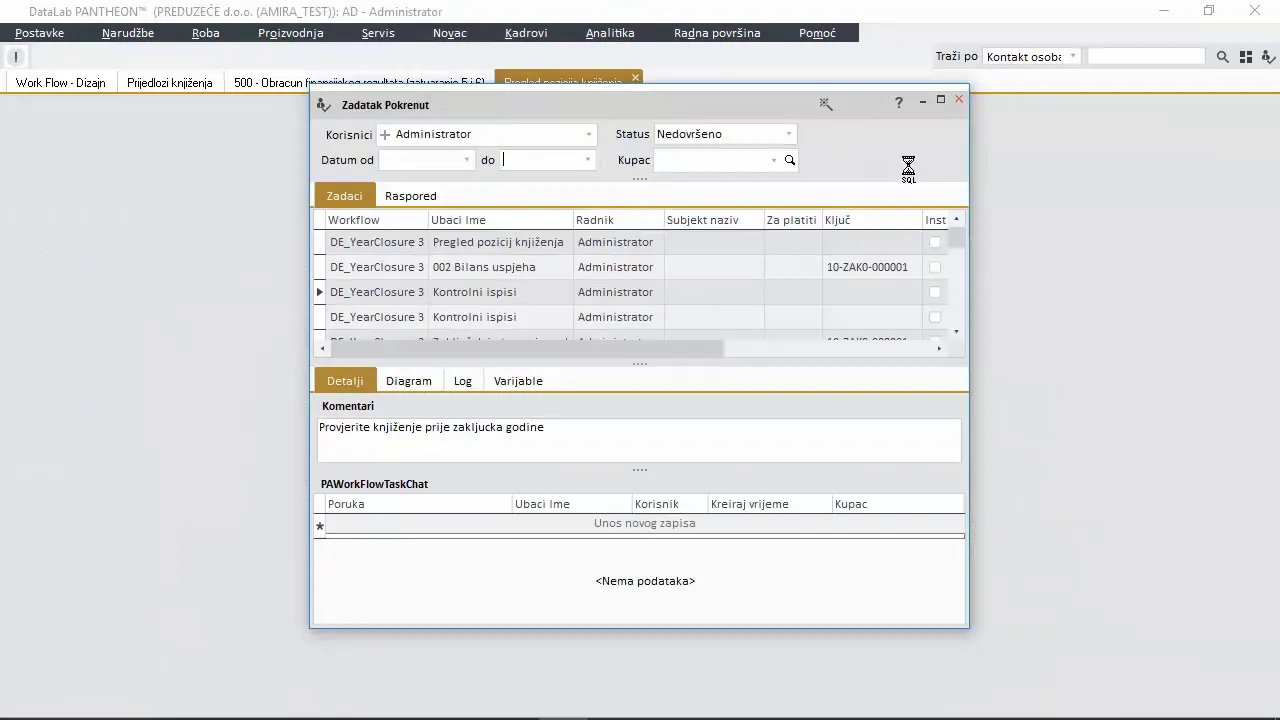The height and width of the screenshot is (720, 1280).
Task: Open the Status Nedovršeno dropdown
Action: tap(788, 134)
